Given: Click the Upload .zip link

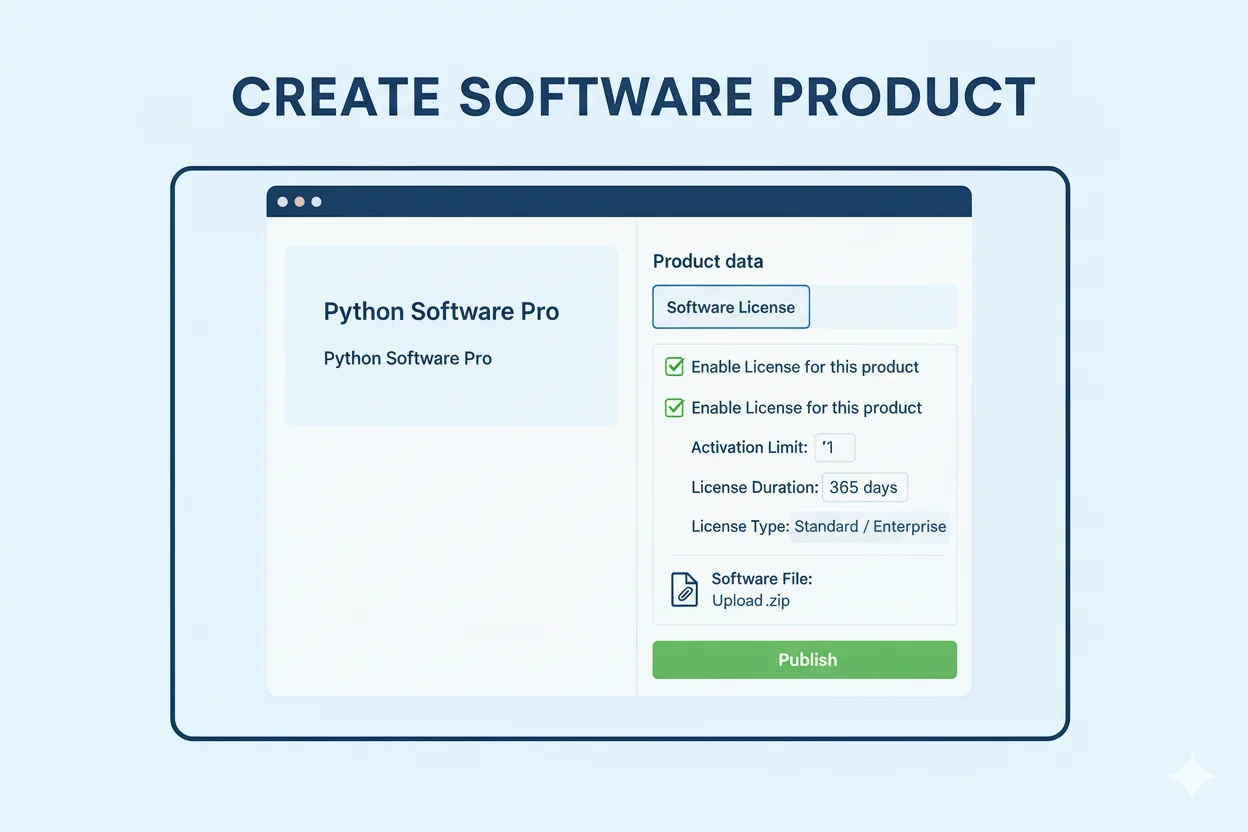Looking at the screenshot, I should tap(749, 601).
